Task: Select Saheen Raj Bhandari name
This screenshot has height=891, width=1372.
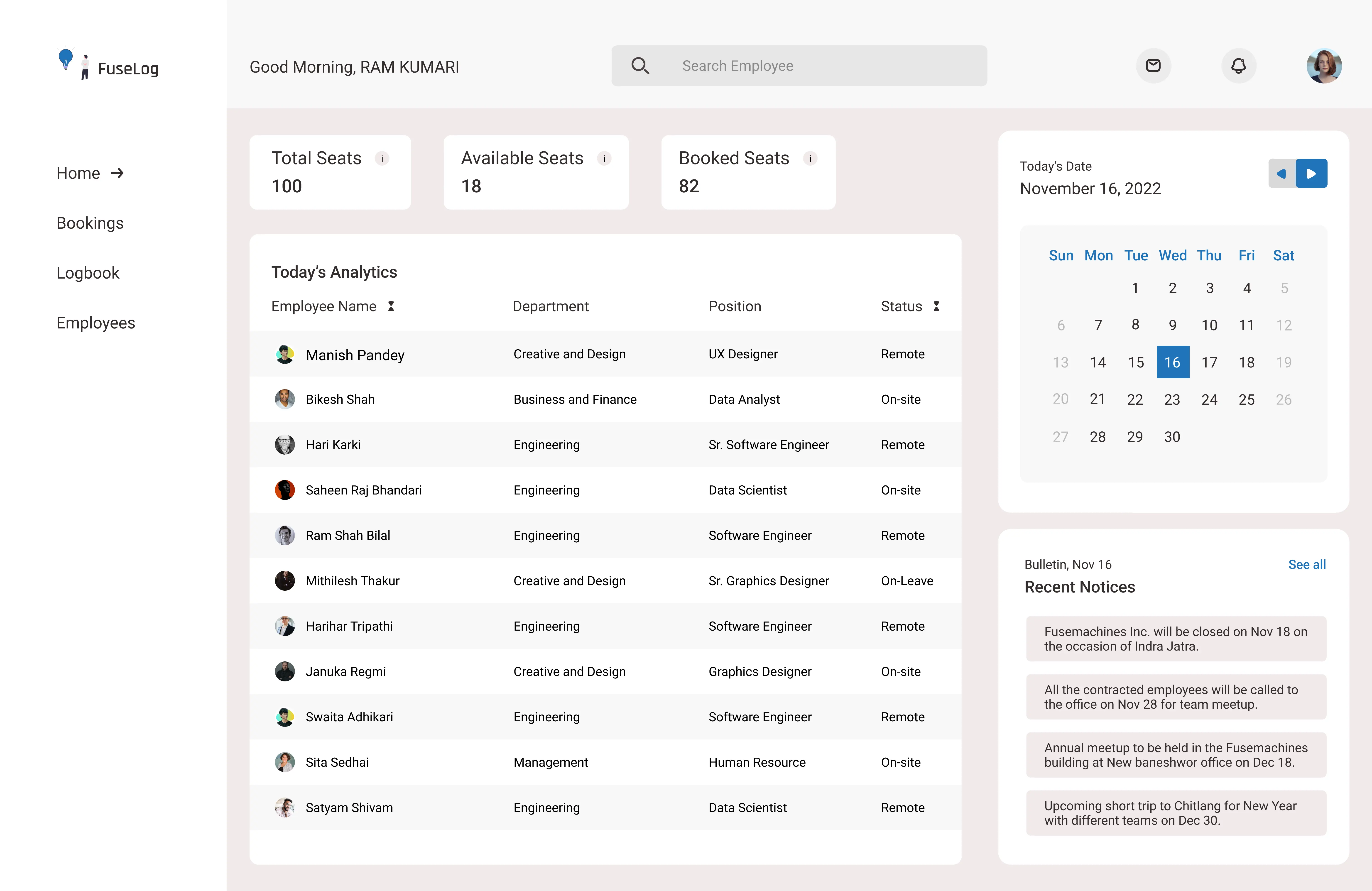Action: tap(364, 490)
